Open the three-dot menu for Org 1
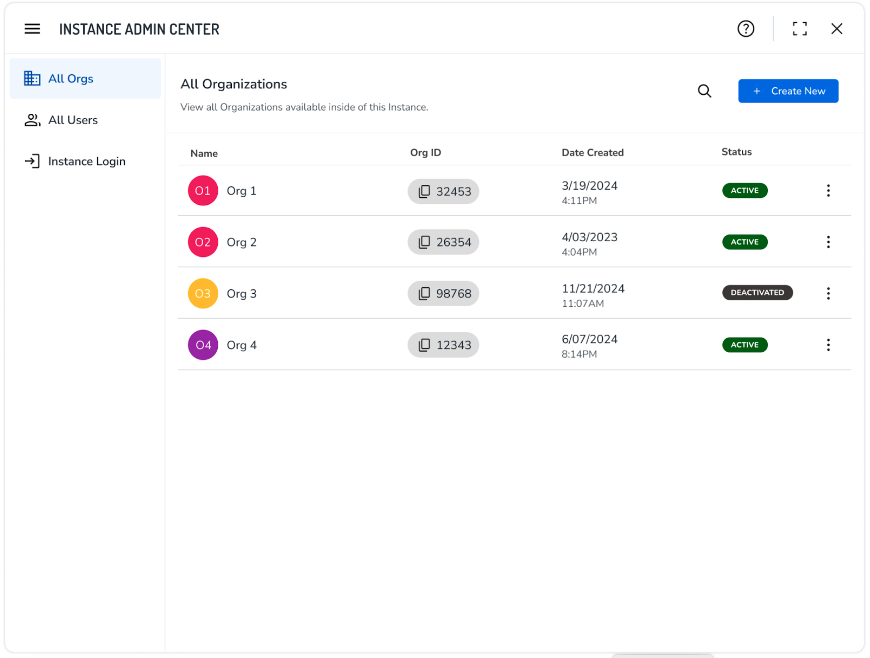 coord(828,191)
